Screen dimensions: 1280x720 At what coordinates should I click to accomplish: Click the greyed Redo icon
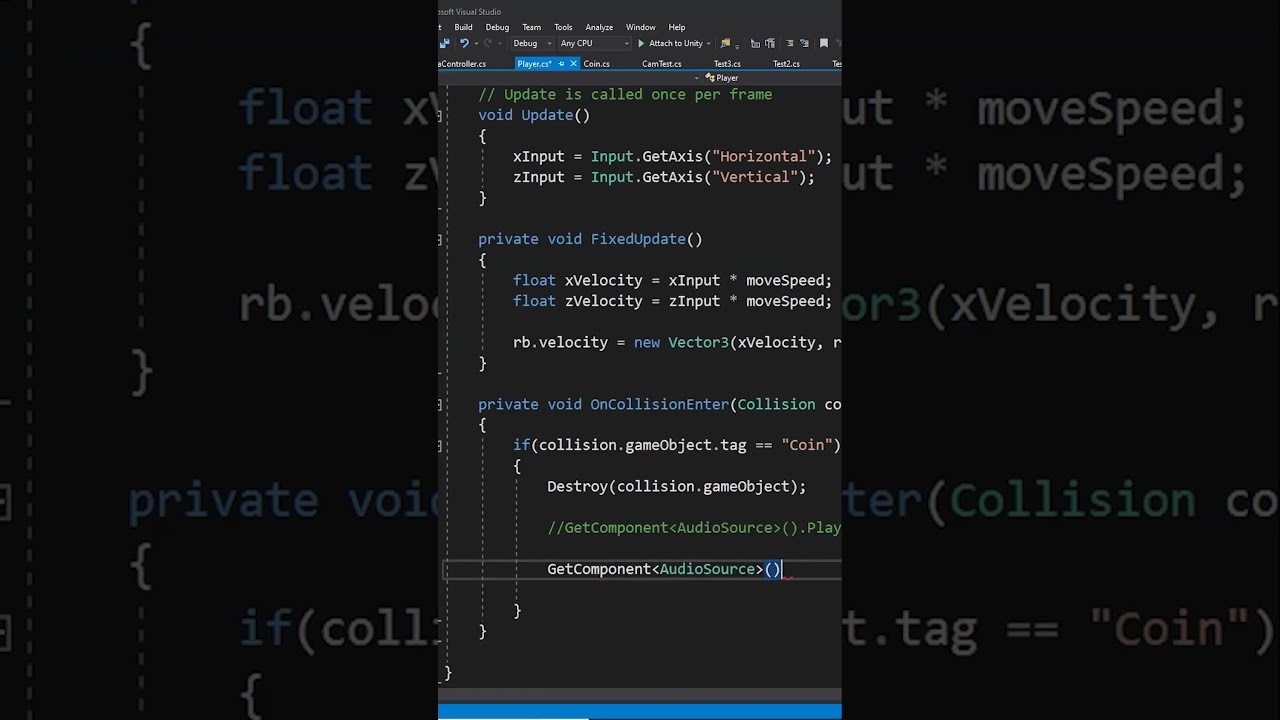tap(488, 43)
